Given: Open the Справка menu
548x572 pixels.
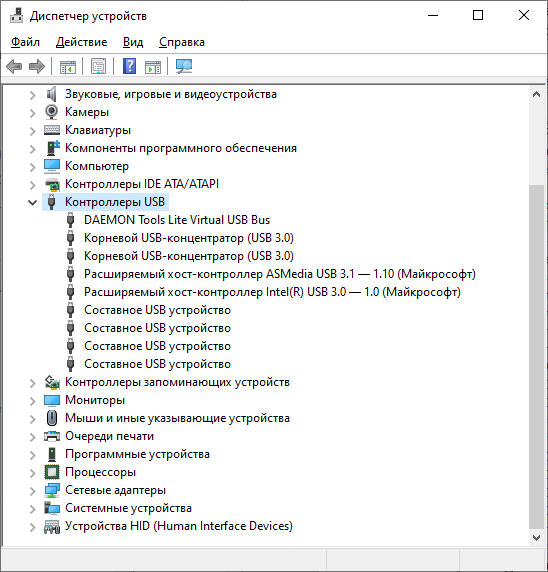Looking at the screenshot, I should (x=182, y=42).
